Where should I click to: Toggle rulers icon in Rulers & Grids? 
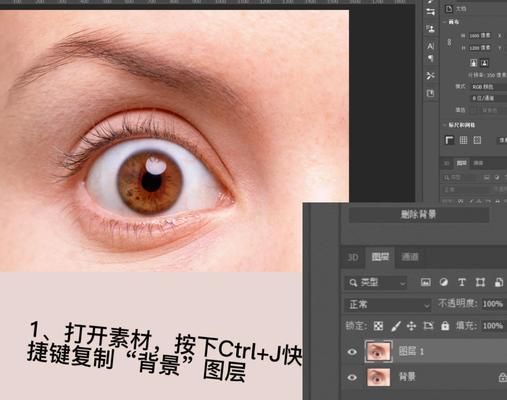449,140
